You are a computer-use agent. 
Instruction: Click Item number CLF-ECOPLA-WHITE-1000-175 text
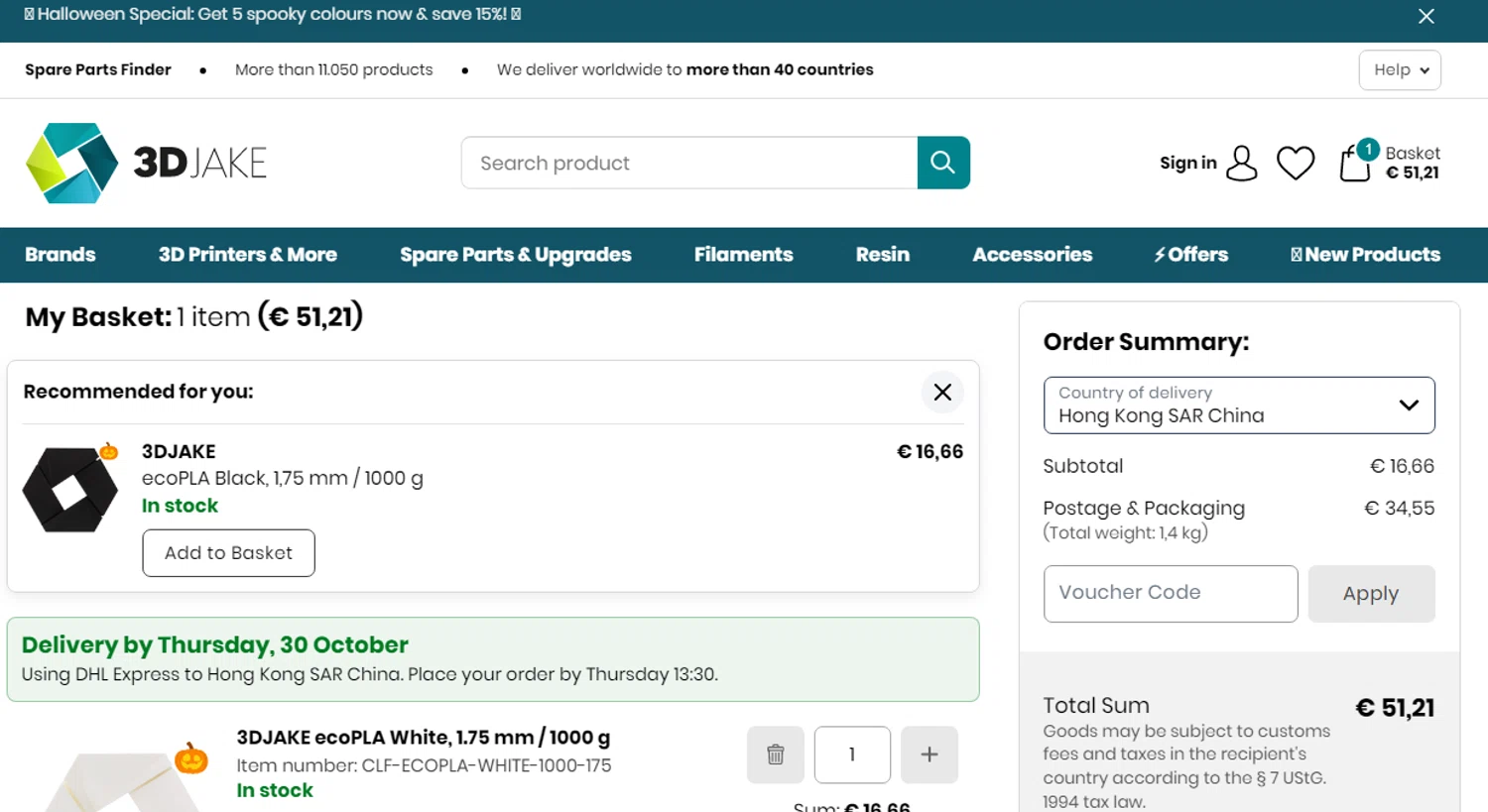(424, 765)
